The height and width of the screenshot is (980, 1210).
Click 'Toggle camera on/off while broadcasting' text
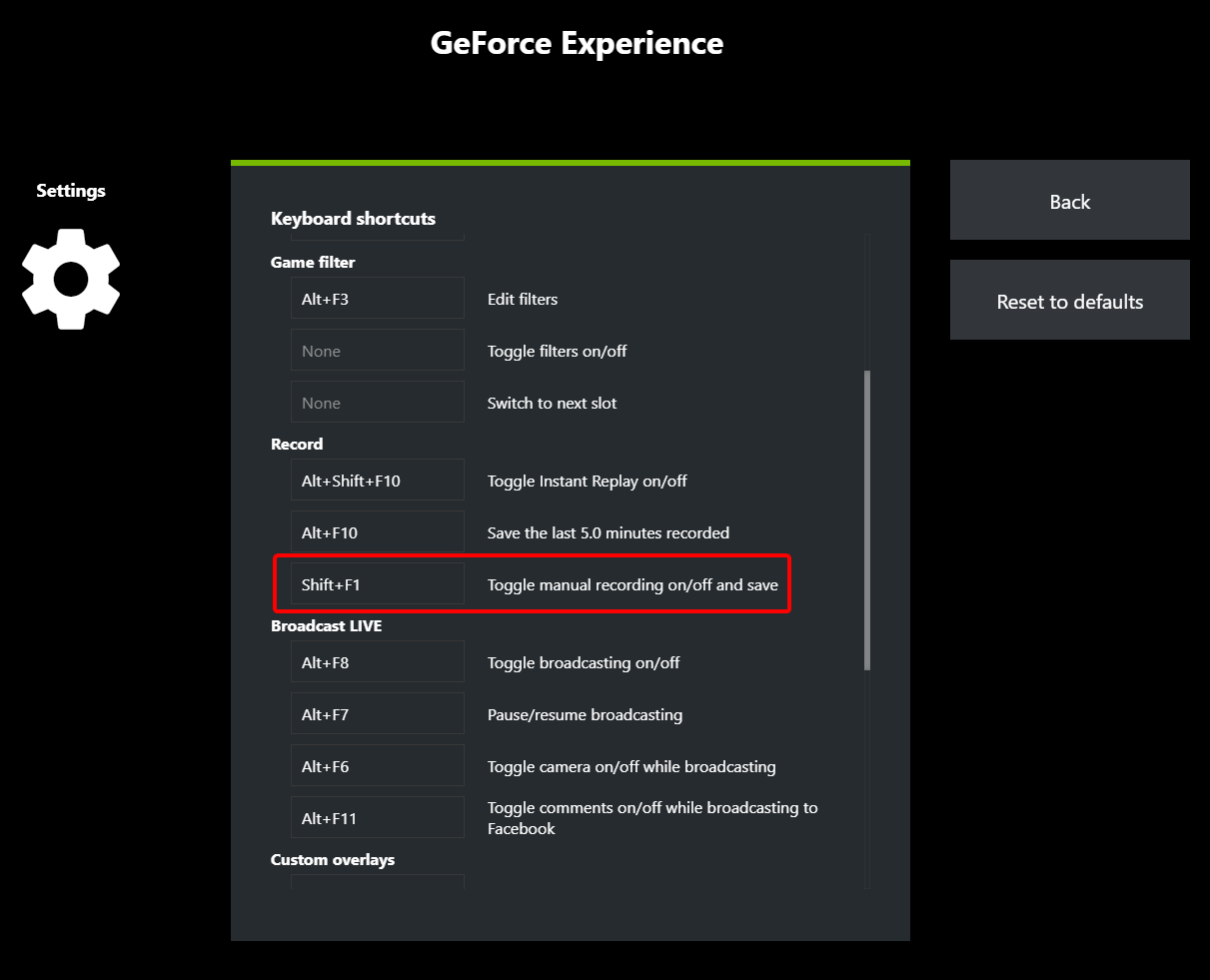[x=631, y=766]
